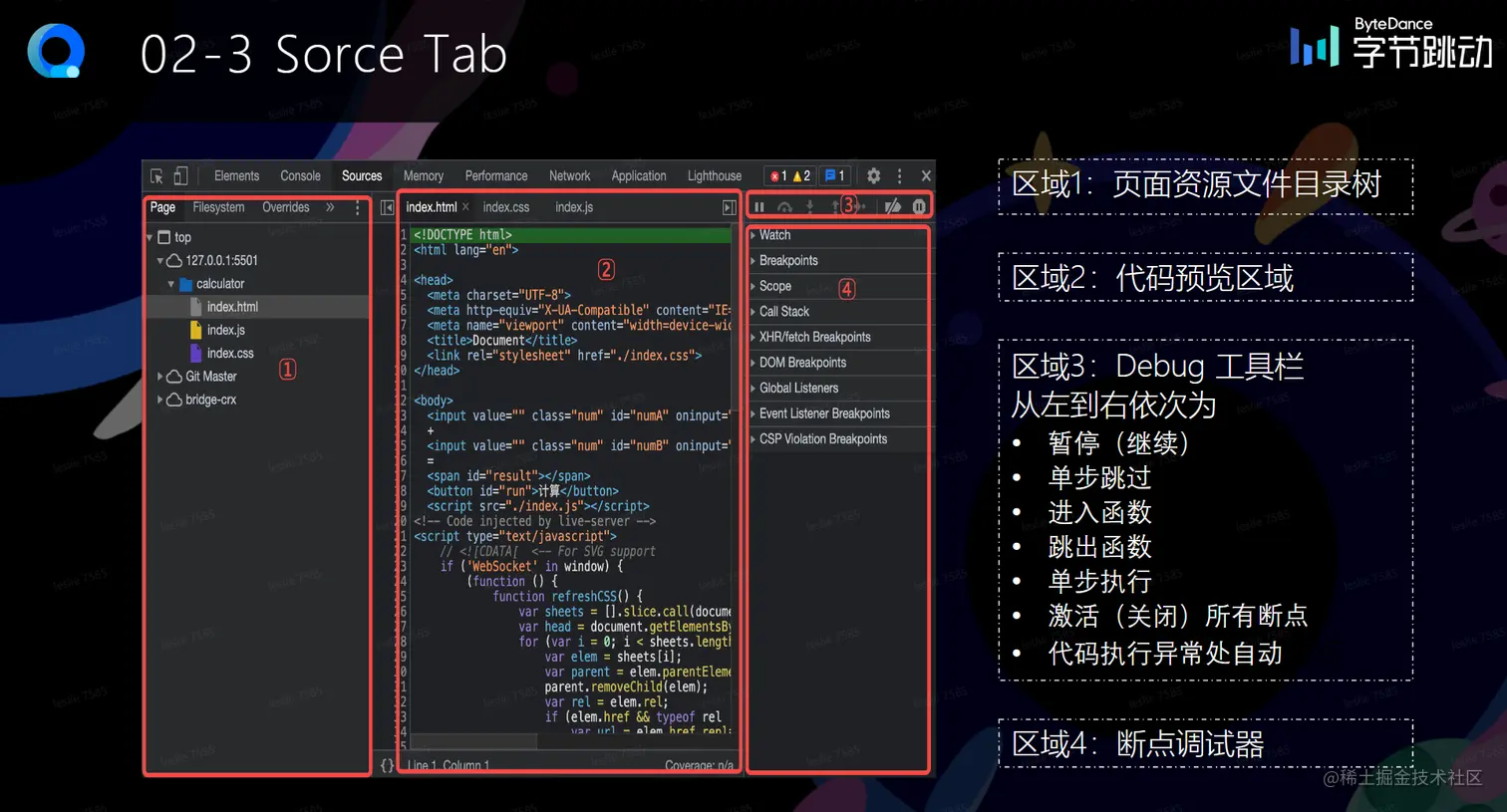Click the '<span id="result">' code line
The width and height of the screenshot is (1507, 812).
pos(508,476)
